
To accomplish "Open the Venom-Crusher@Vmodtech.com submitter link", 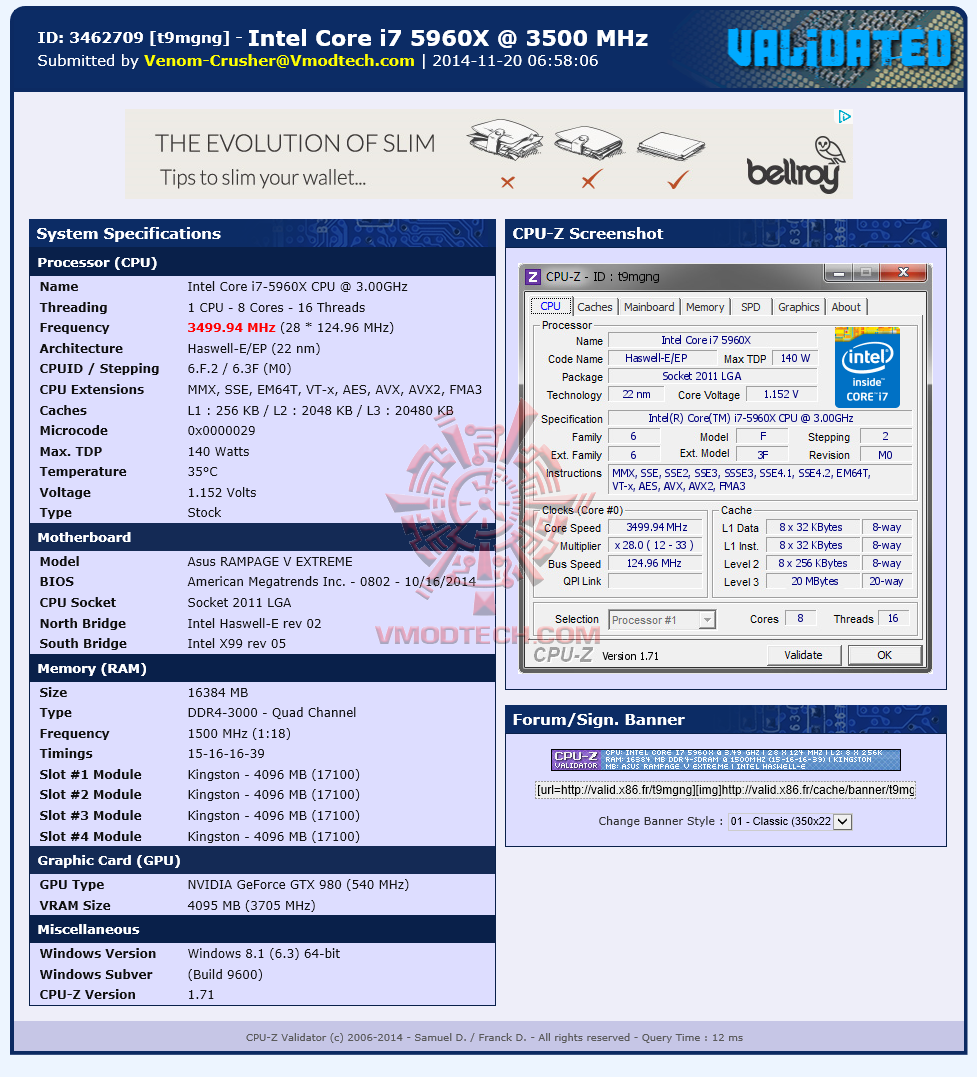I will 279,60.
